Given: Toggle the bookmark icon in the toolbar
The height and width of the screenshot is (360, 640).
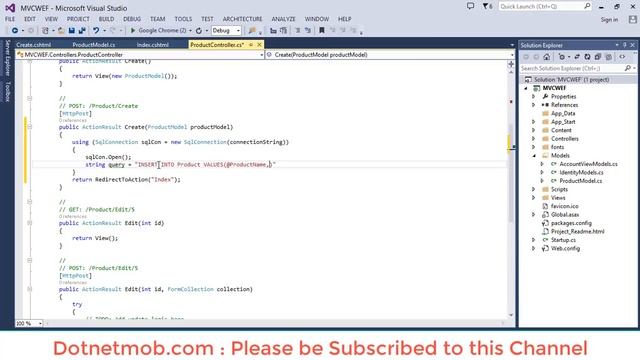Looking at the screenshot, I should click(x=322, y=31).
